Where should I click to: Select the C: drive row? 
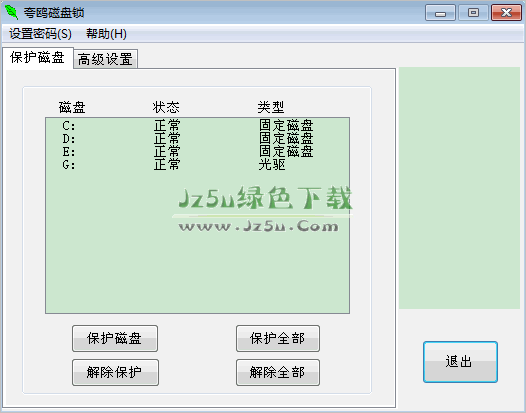tap(197, 126)
